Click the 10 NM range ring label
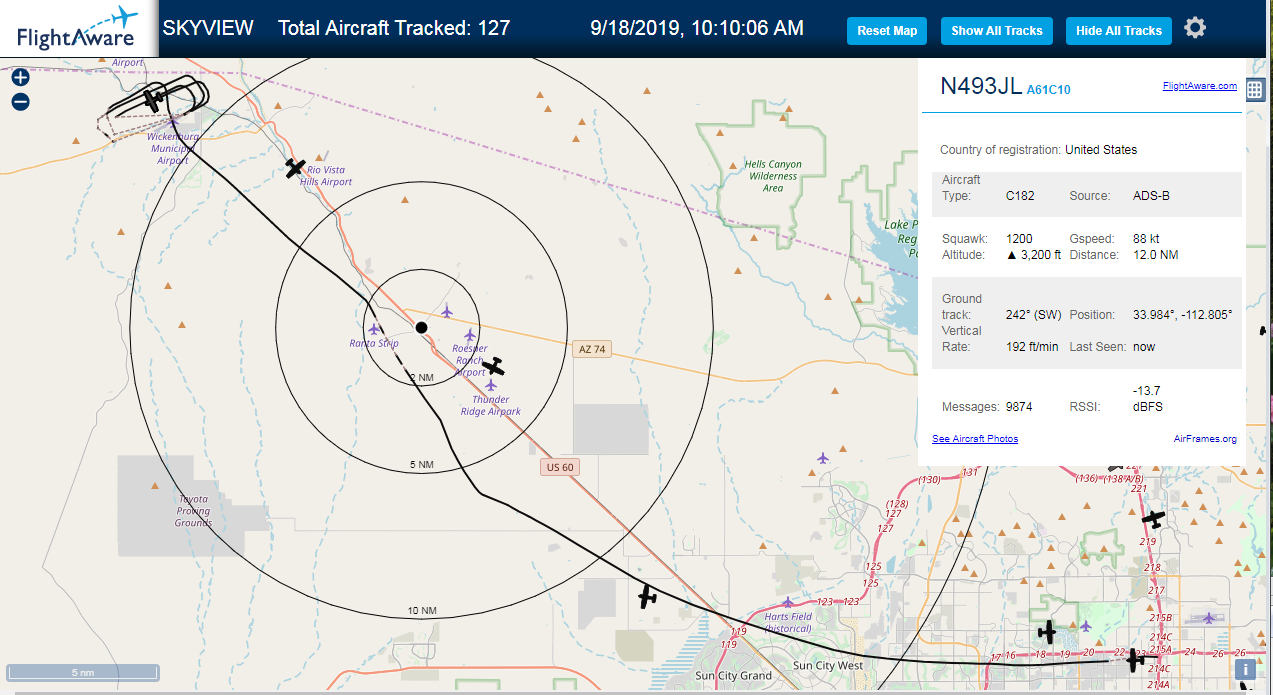The image size is (1273, 695). click(421, 611)
